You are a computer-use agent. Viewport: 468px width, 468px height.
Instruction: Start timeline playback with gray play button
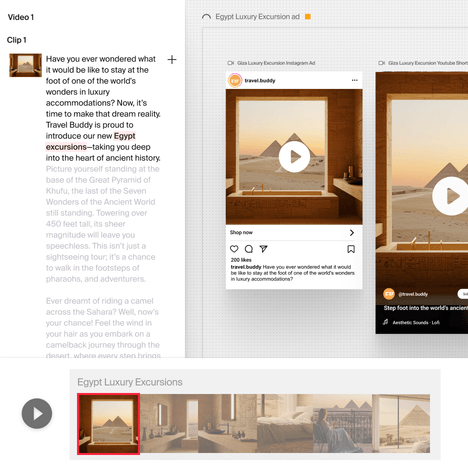point(37,413)
